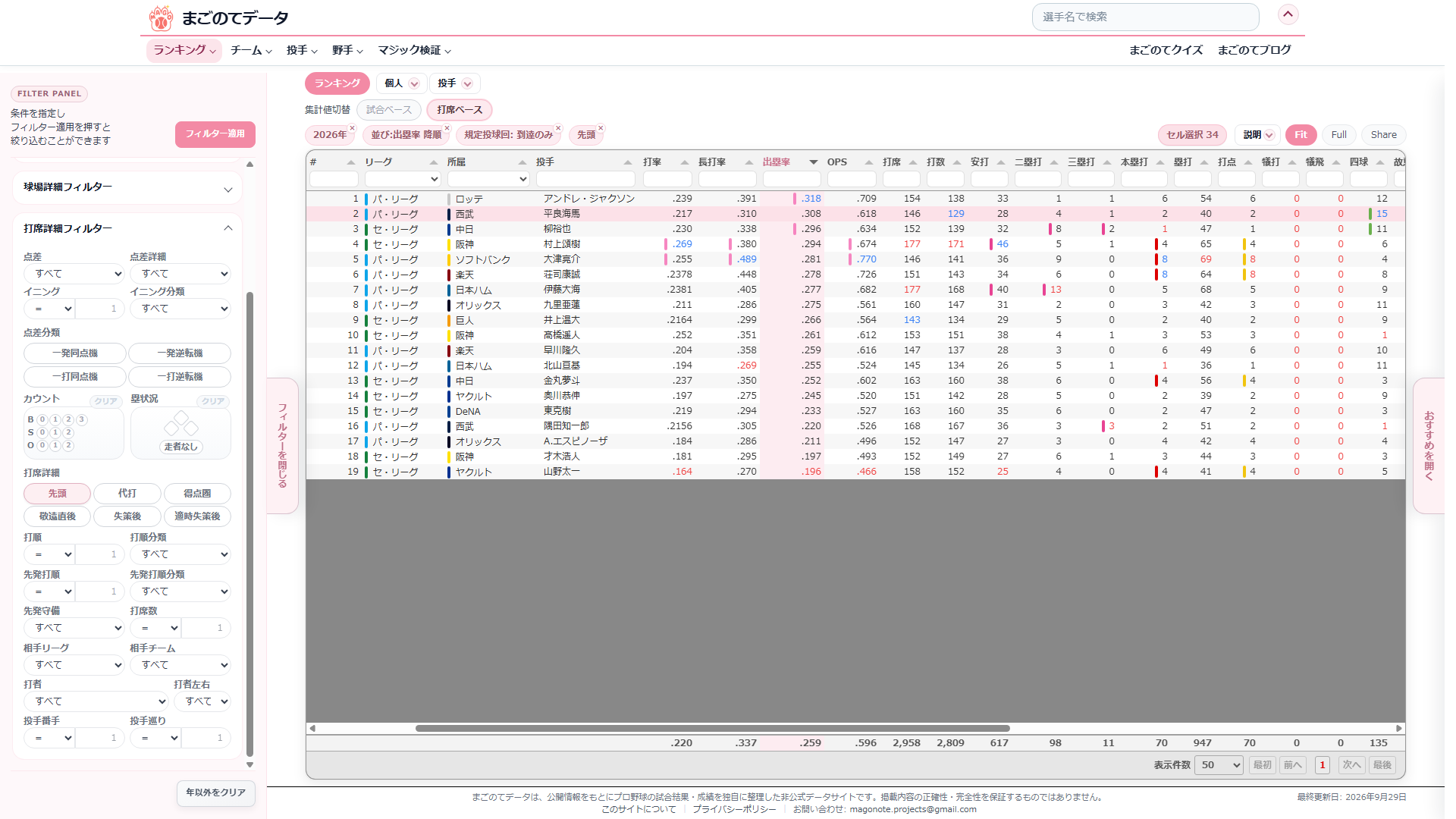The width and height of the screenshot is (1456, 819).
Task: Select ball count 3 in the カウント selector
Action: coord(81,419)
